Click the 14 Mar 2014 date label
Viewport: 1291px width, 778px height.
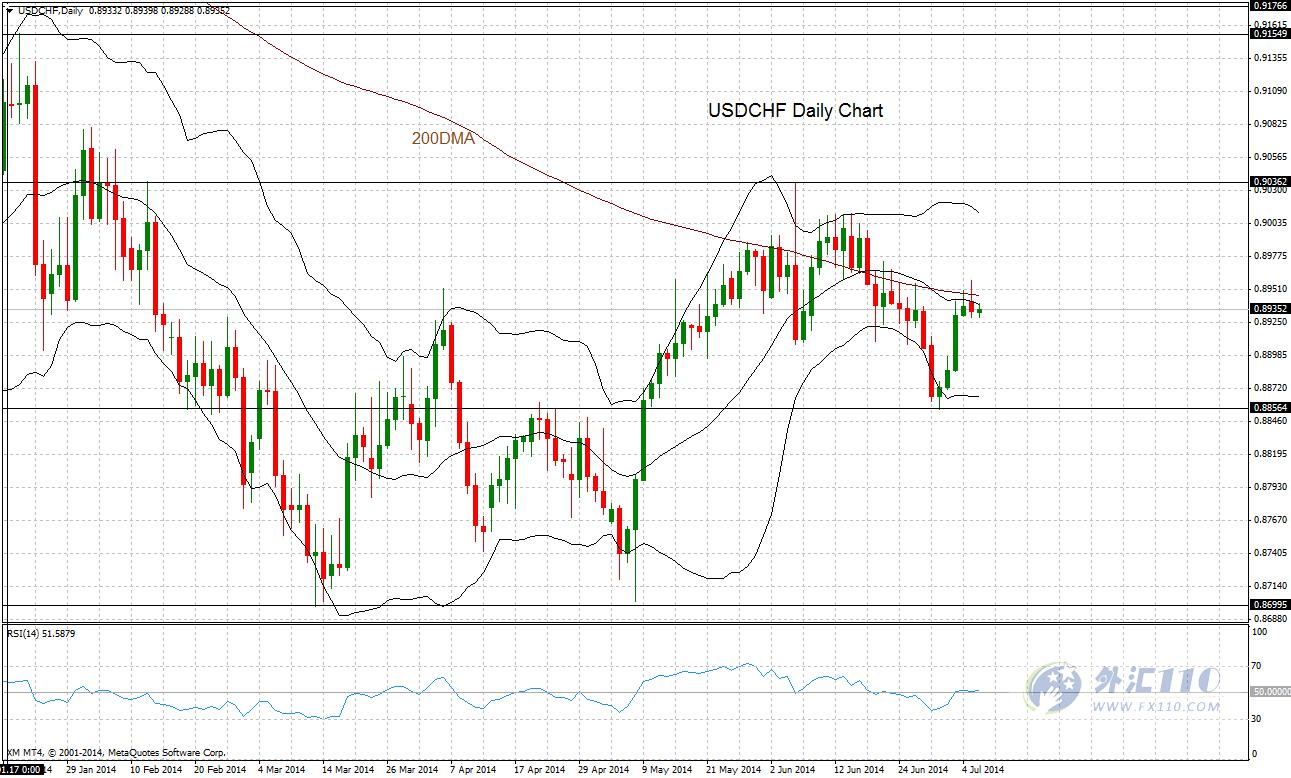347,770
